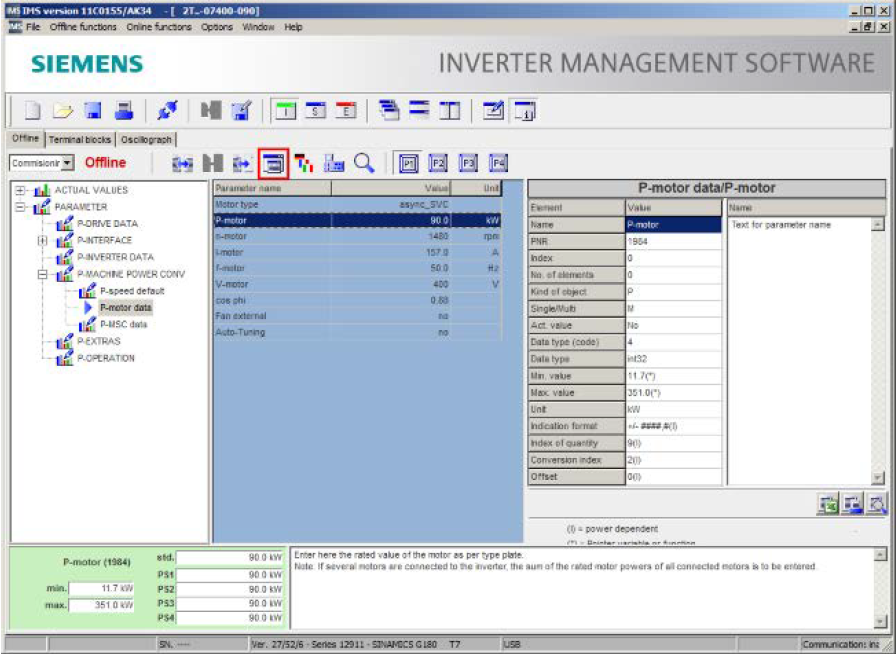Cascade windows using stacked windows icon
The image size is (896, 654).
(x=389, y=110)
